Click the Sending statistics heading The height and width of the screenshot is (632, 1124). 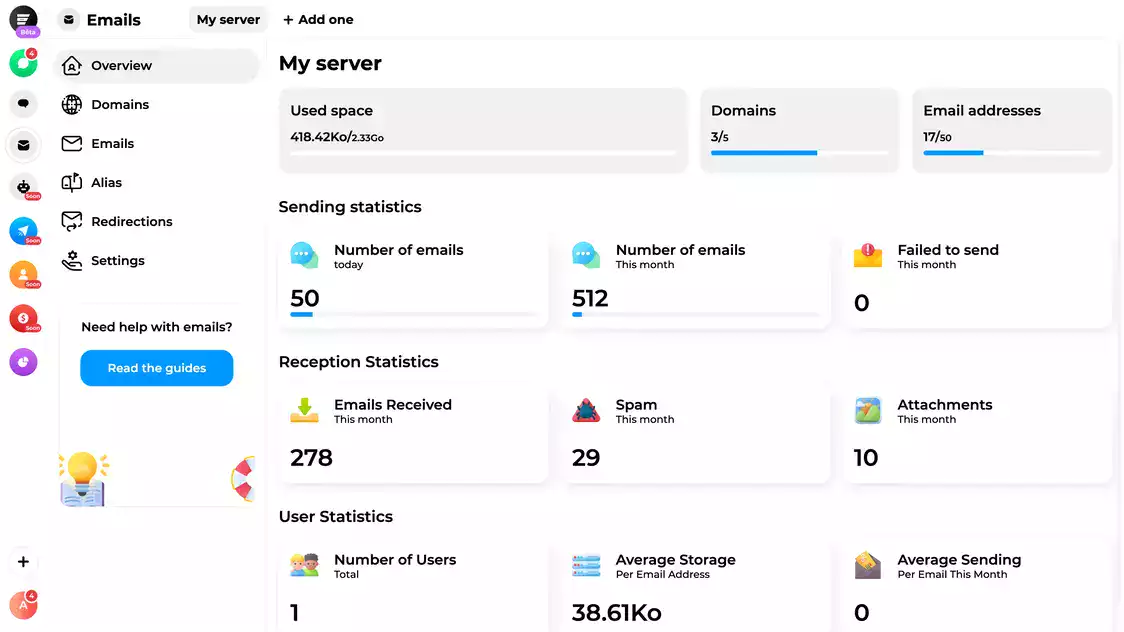(350, 206)
